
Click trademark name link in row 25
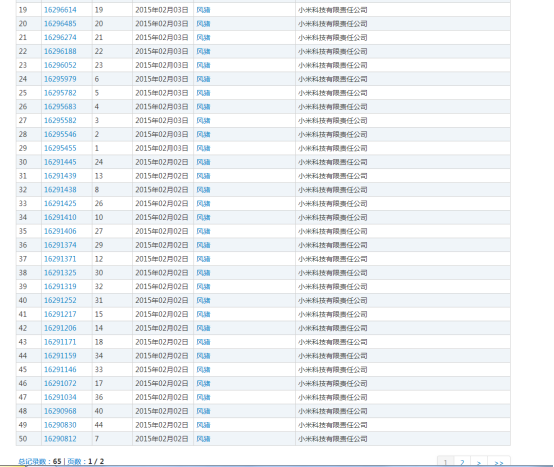coord(203,93)
